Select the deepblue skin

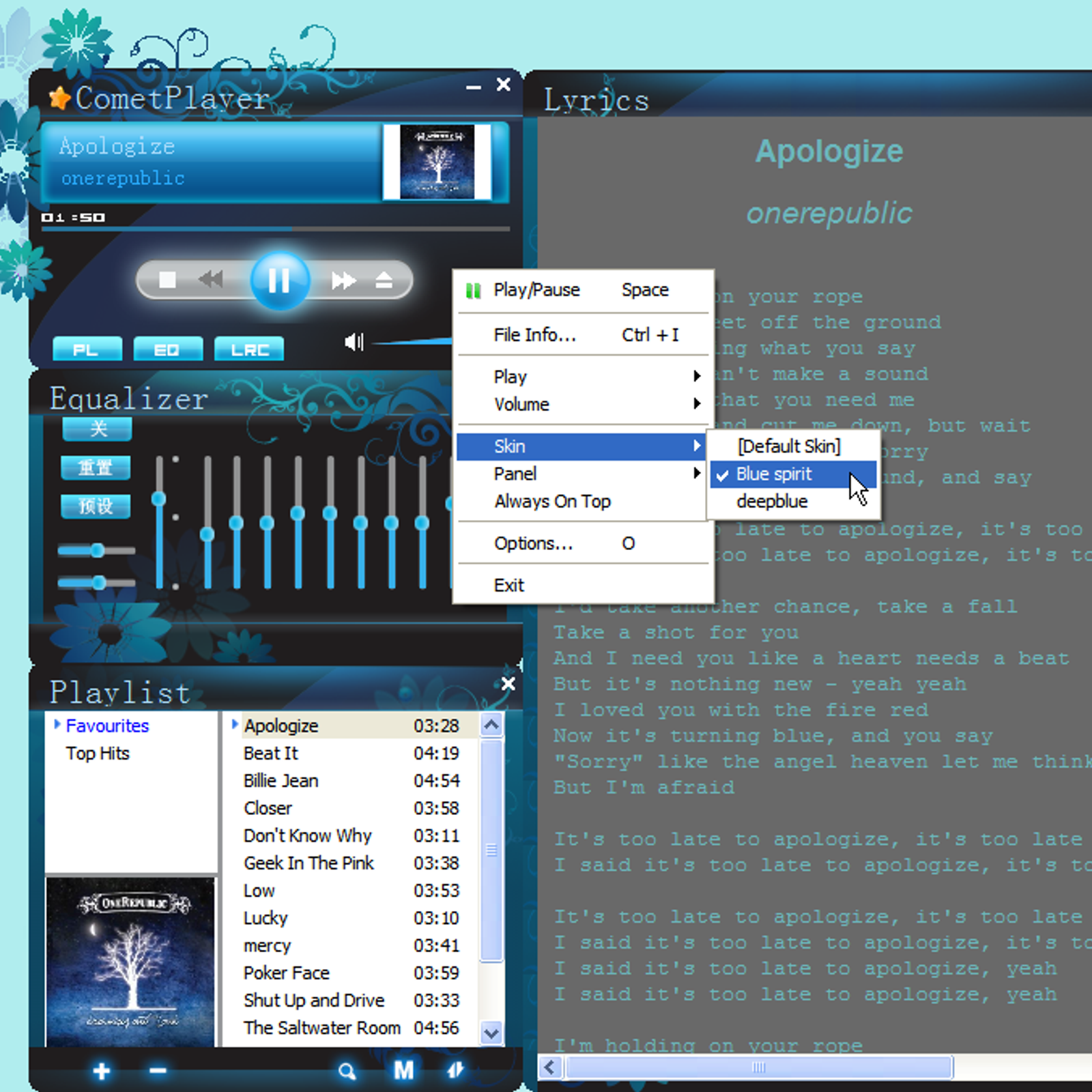(x=793, y=502)
